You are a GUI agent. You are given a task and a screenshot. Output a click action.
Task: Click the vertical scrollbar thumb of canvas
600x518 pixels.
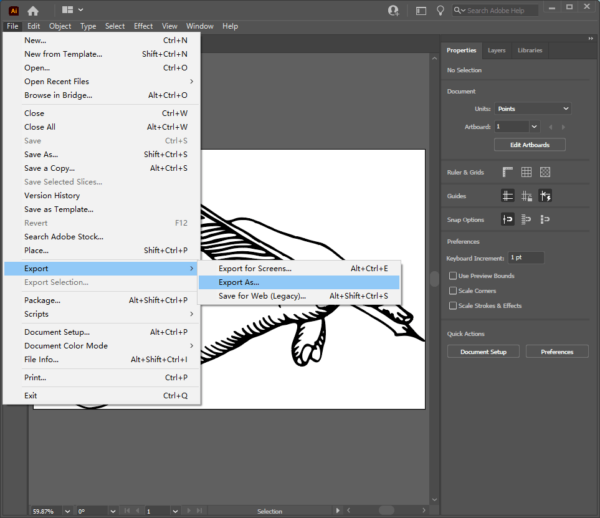click(434, 279)
